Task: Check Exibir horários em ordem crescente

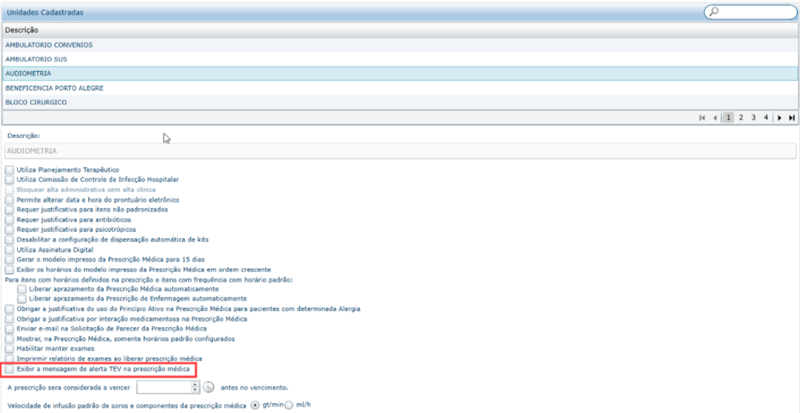Action: [x=10, y=270]
